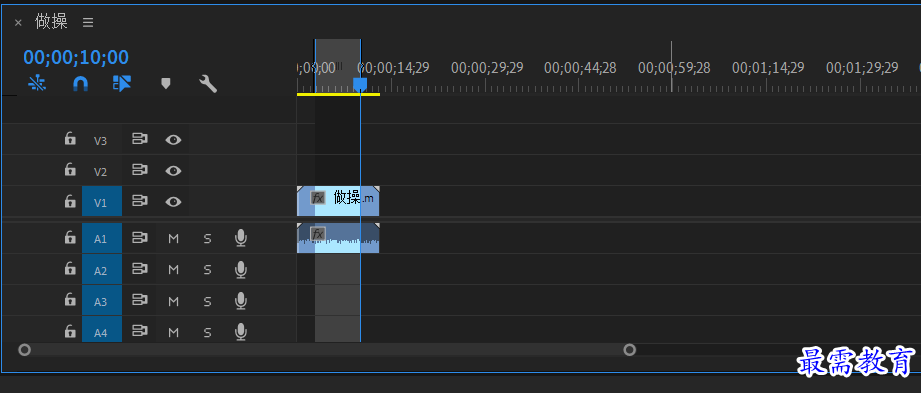This screenshot has height=393, width=921.
Task: Toggle sync lock on V3
Action: tap(140, 139)
